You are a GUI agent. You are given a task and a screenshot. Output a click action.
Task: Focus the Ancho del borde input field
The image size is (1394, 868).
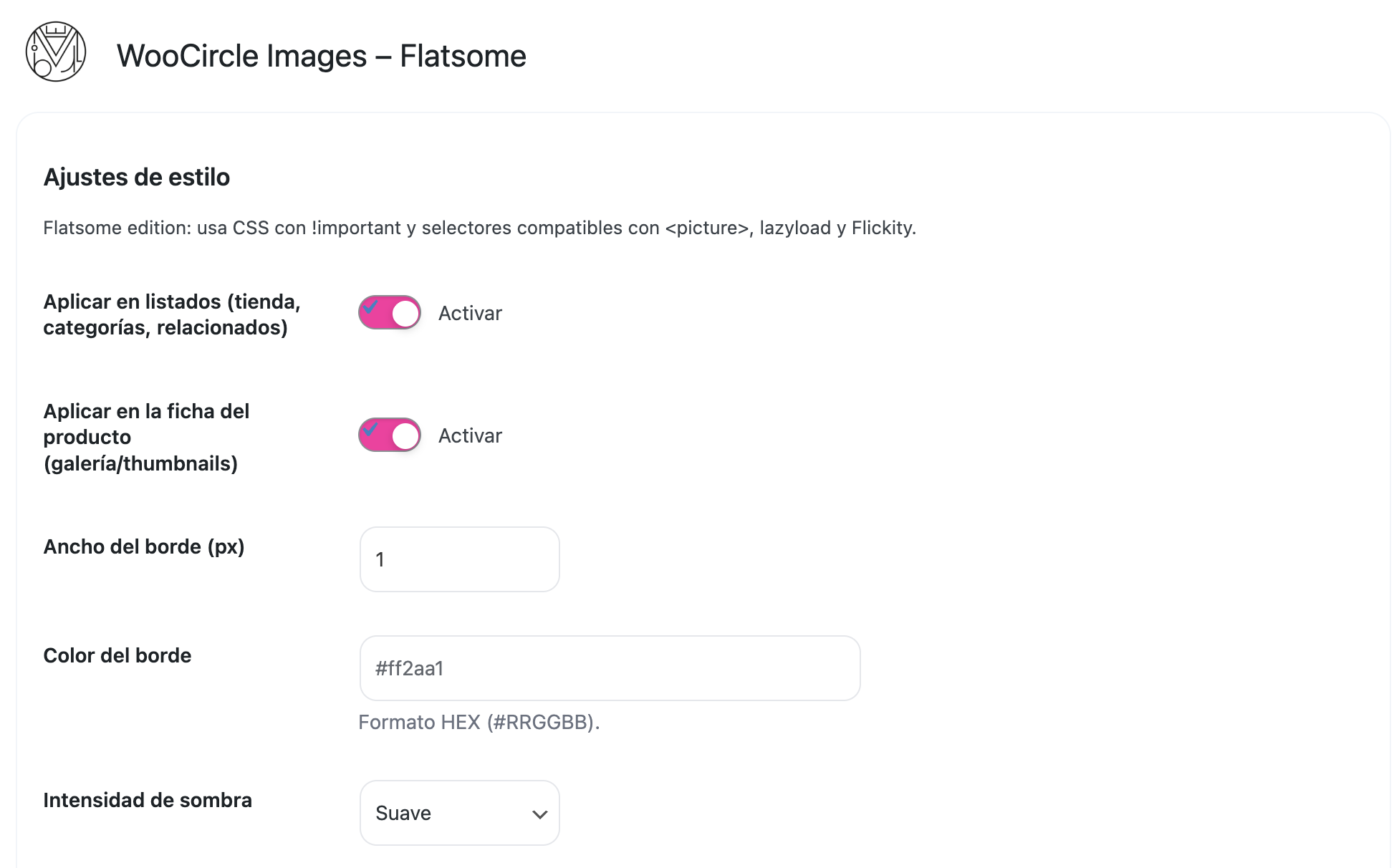click(x=460, y=559)
